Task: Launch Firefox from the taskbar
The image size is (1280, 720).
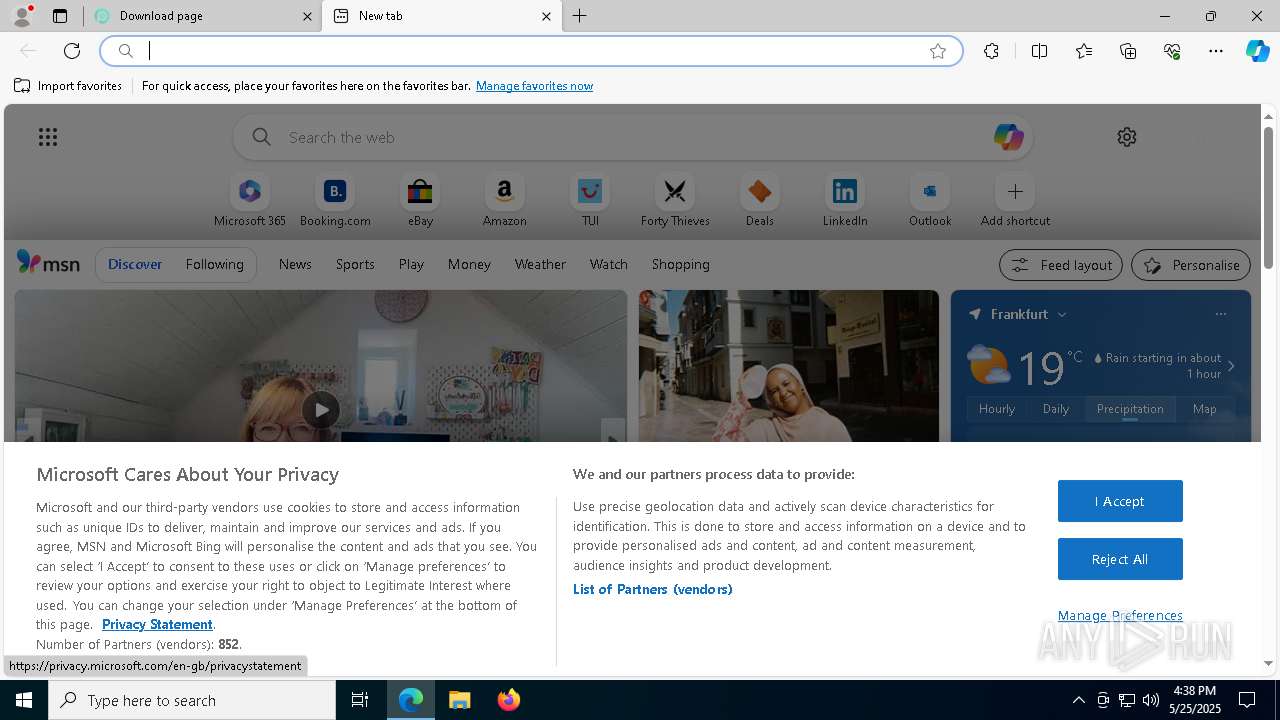Action: (509, 700)
